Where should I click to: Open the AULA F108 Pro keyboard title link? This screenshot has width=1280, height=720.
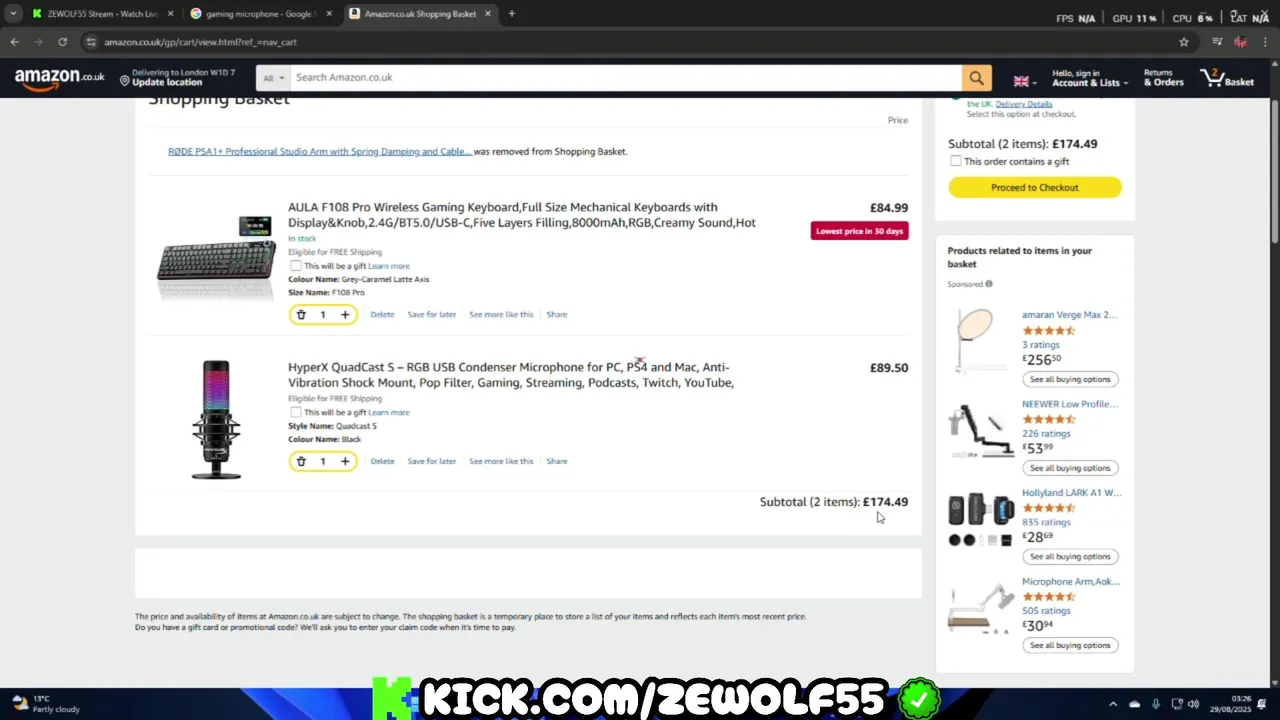522,215
